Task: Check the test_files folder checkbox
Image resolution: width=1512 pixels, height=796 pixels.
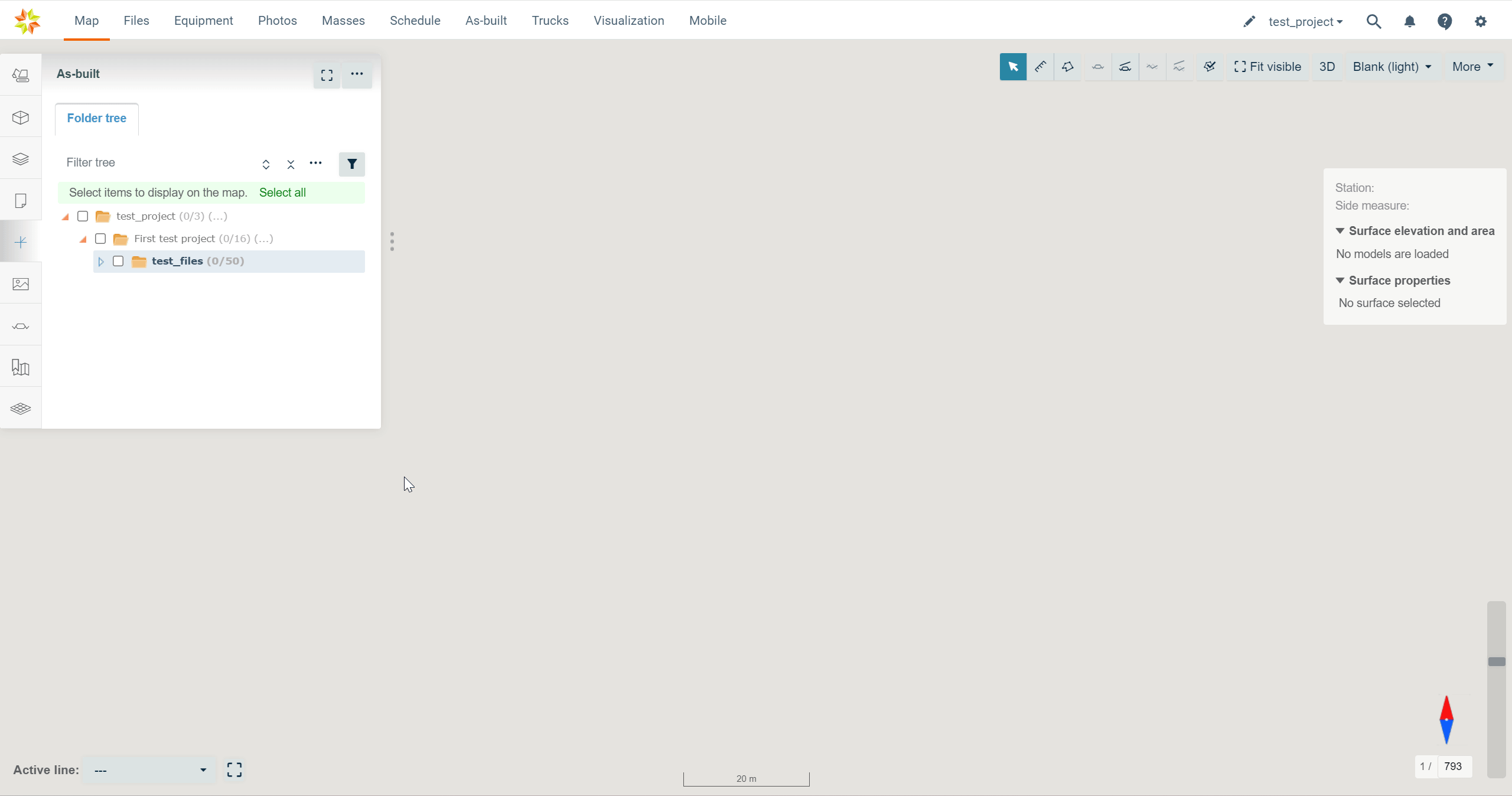Action: [x=118, y=261]
